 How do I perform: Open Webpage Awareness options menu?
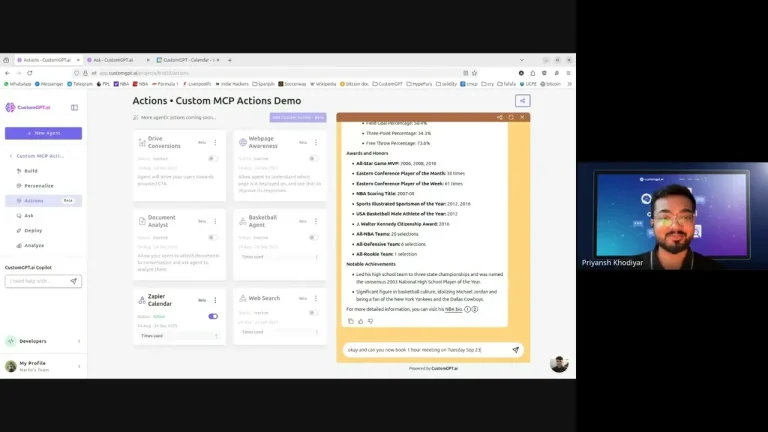[316, 143]
